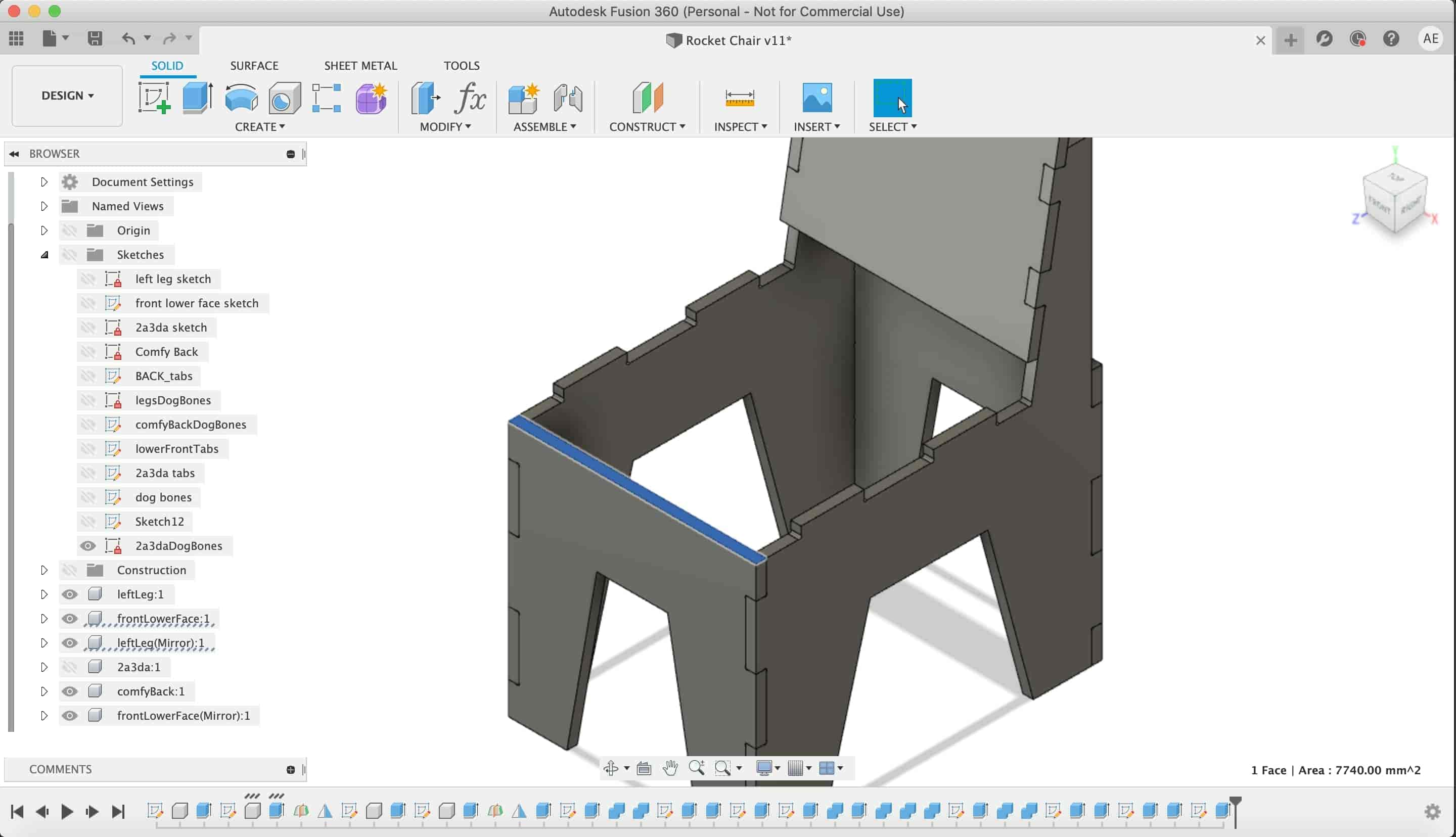Screen dimensions: 1456x837
Task: Select the history marker at timeline end
Action: point(1235,811)
